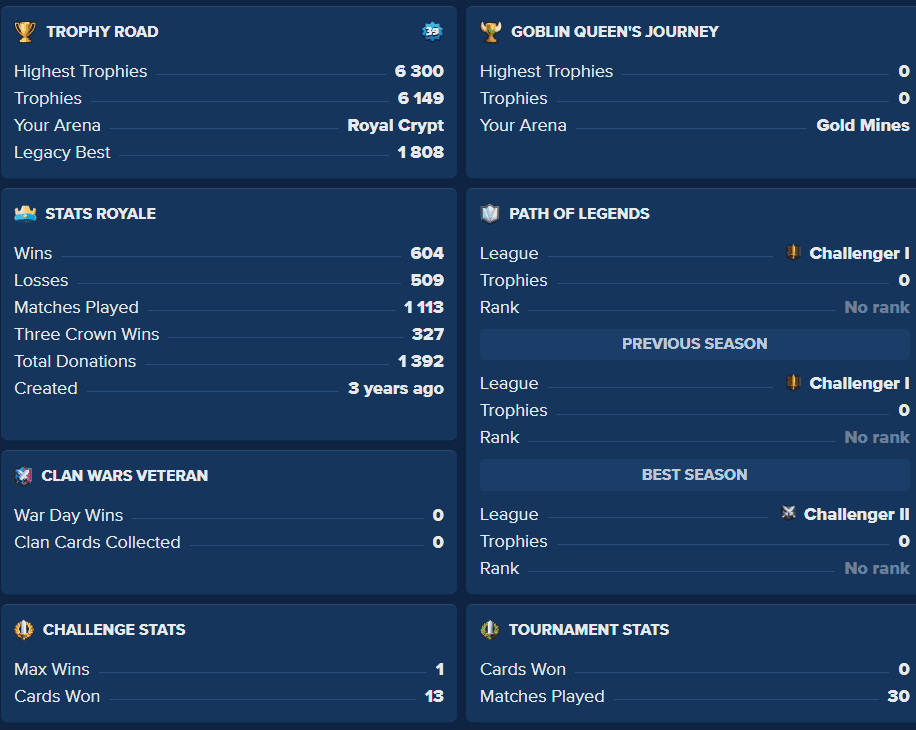916x730 pixels.
Task: Click the Clan Cards Collected label
Action: point(98,542)
